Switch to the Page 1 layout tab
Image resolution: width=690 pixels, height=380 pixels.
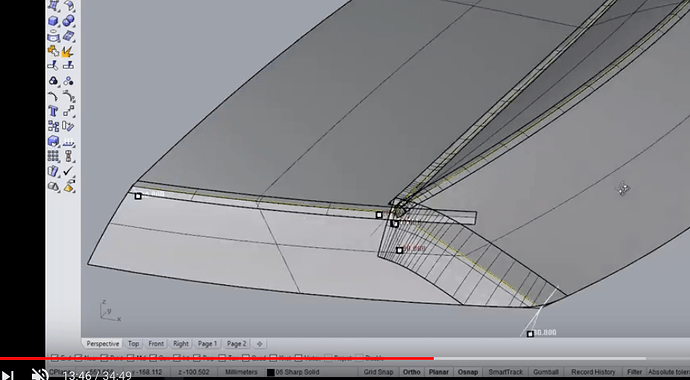pos(207,343)
